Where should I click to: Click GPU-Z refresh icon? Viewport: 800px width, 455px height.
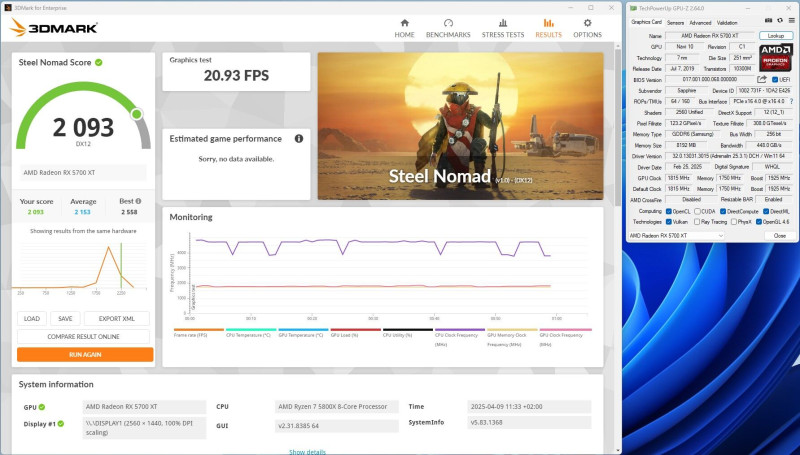(780, 21)
